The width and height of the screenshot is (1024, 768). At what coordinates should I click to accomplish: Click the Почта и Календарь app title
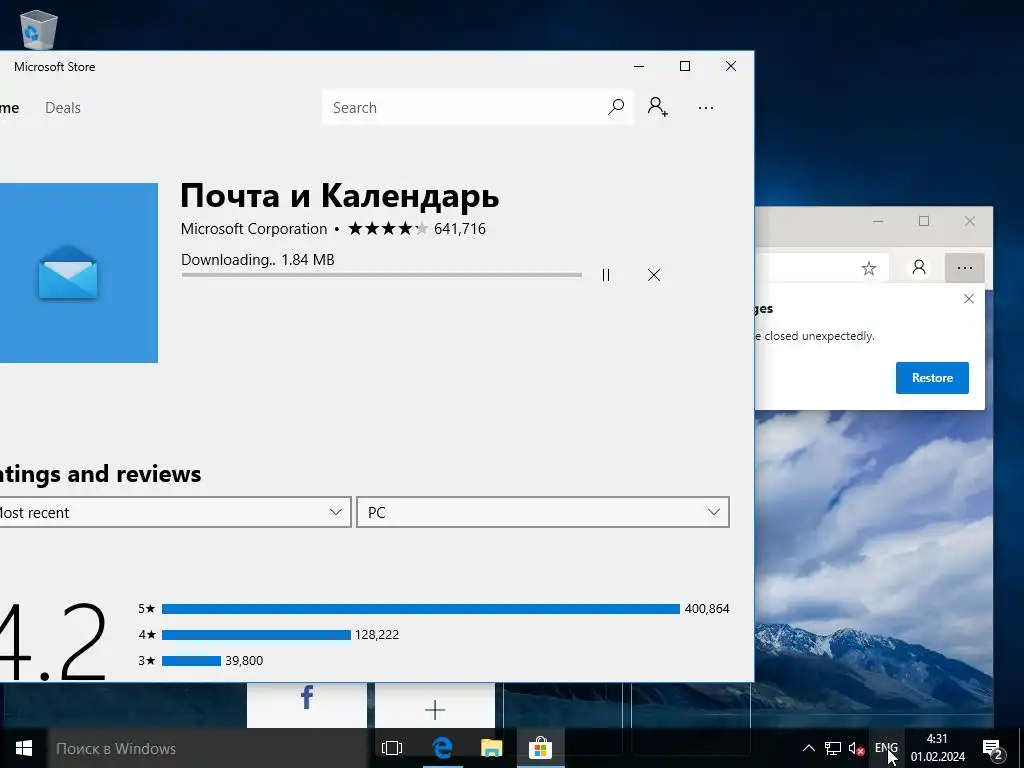point(340,197)
